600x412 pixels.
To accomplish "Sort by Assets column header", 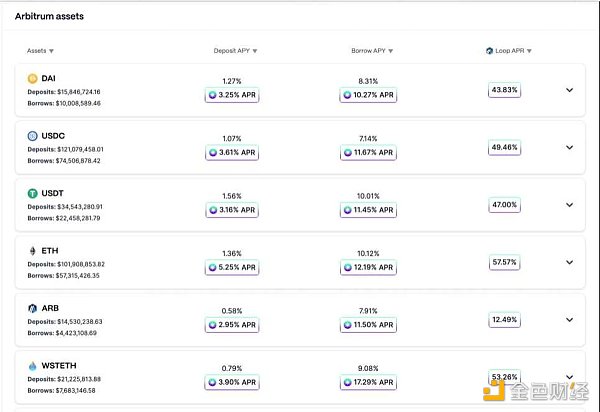I will point(41,50).
